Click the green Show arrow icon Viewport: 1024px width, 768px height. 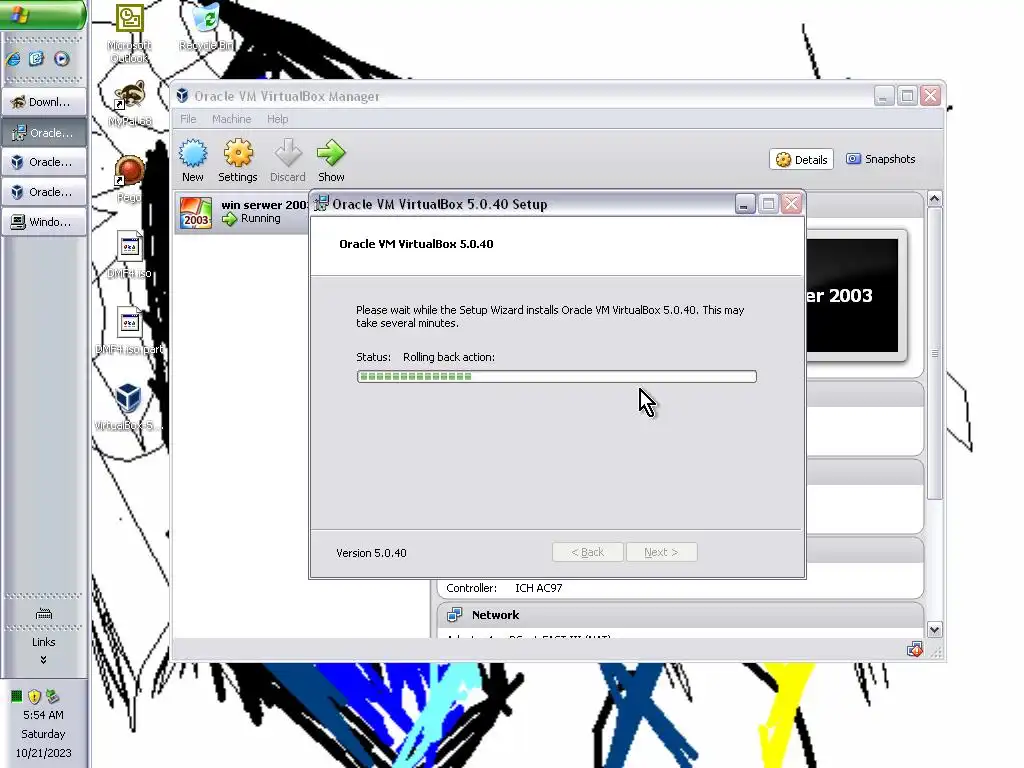(x=331, y=160)
